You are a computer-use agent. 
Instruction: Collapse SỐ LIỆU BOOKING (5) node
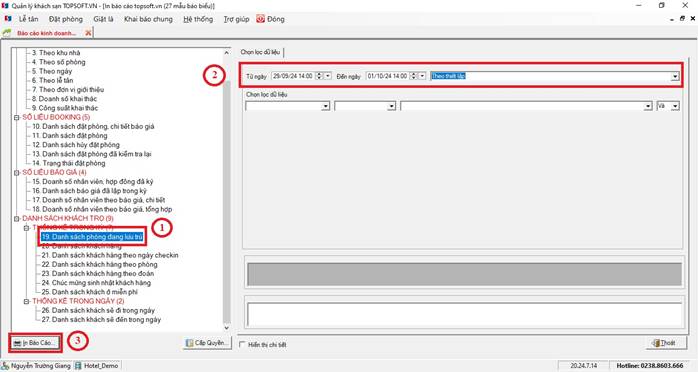tap(16, 117)
